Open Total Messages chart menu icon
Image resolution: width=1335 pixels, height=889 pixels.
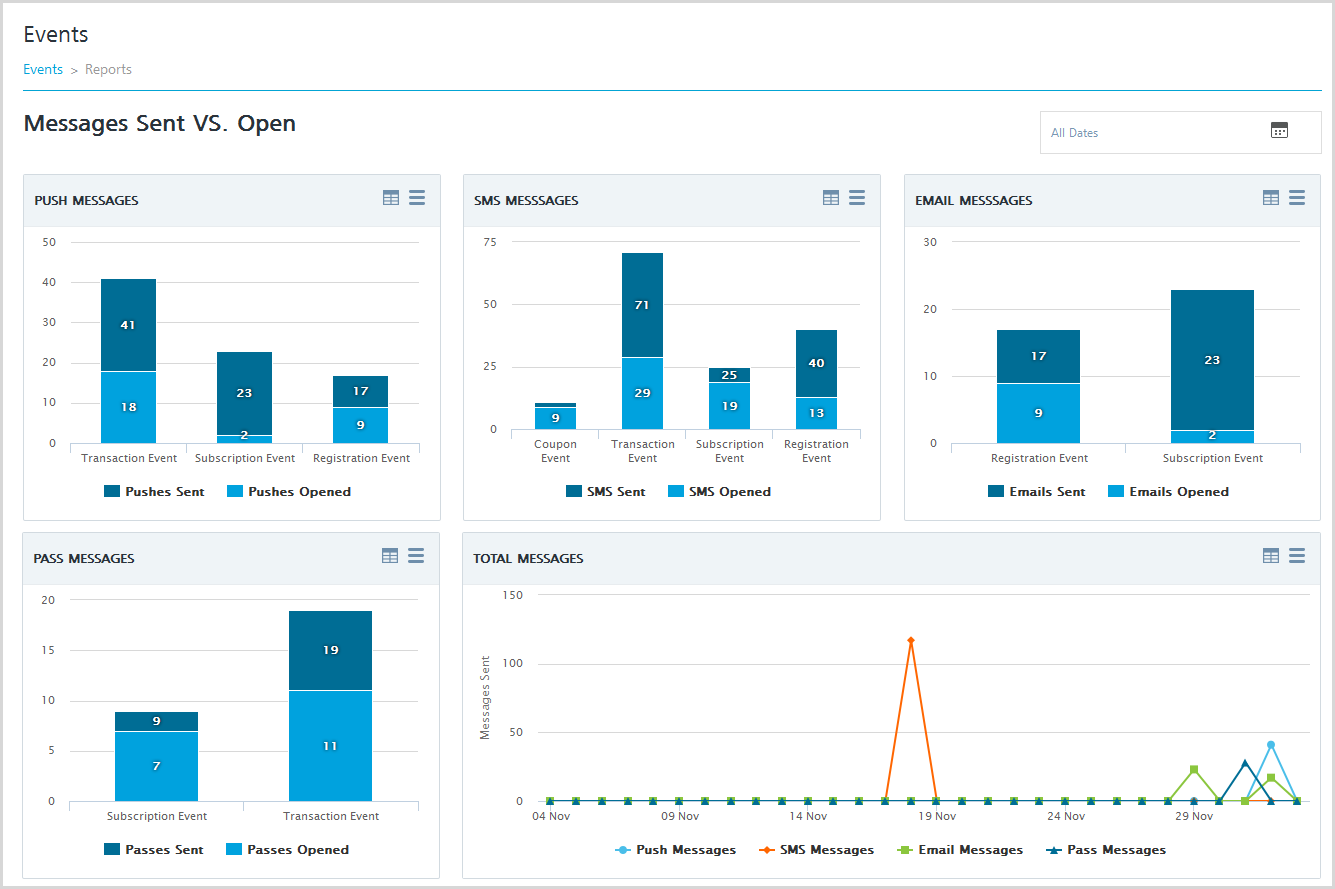pyautogui.click(x=1297, y=556)
